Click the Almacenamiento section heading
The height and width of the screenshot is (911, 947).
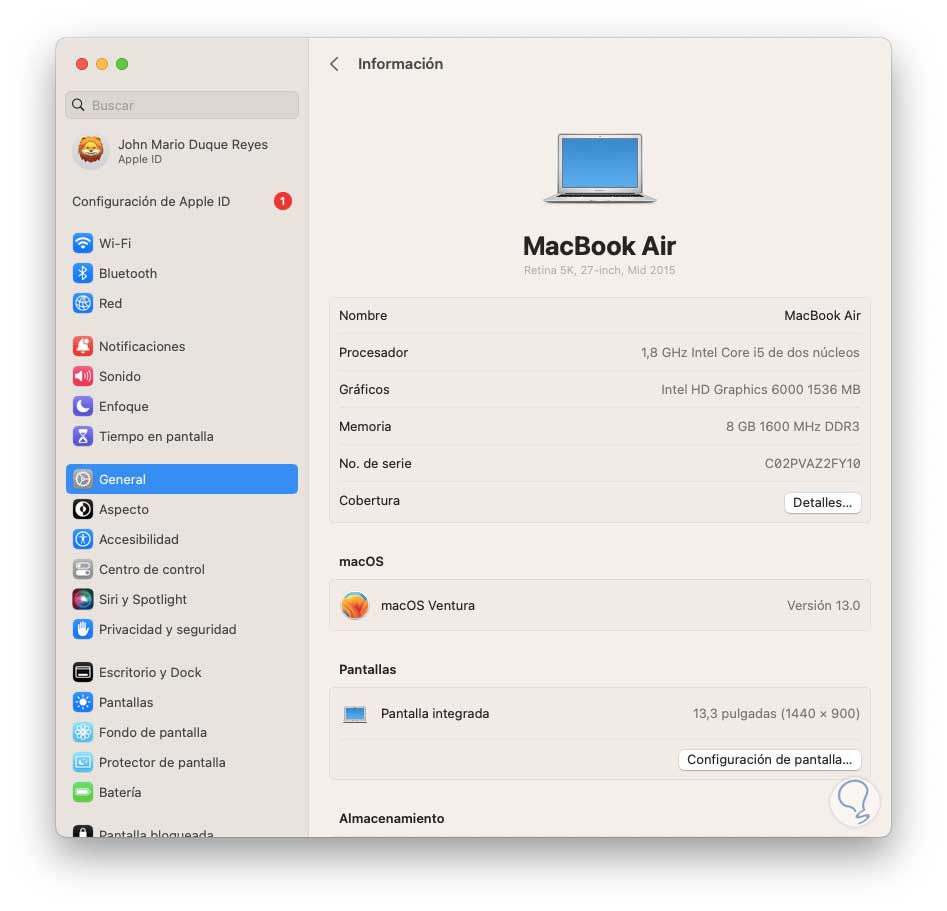[x=391, y=819]
